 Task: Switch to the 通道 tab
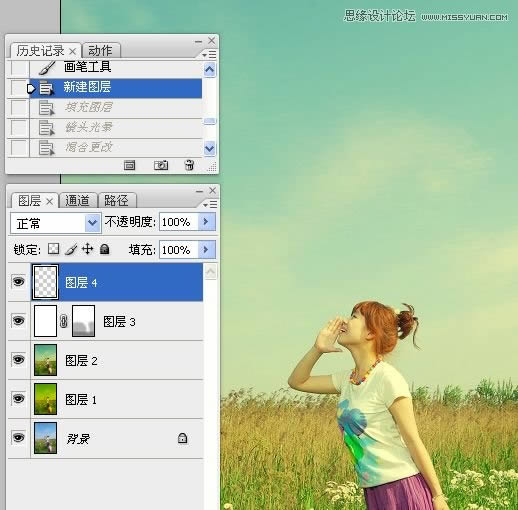(78, 201)
